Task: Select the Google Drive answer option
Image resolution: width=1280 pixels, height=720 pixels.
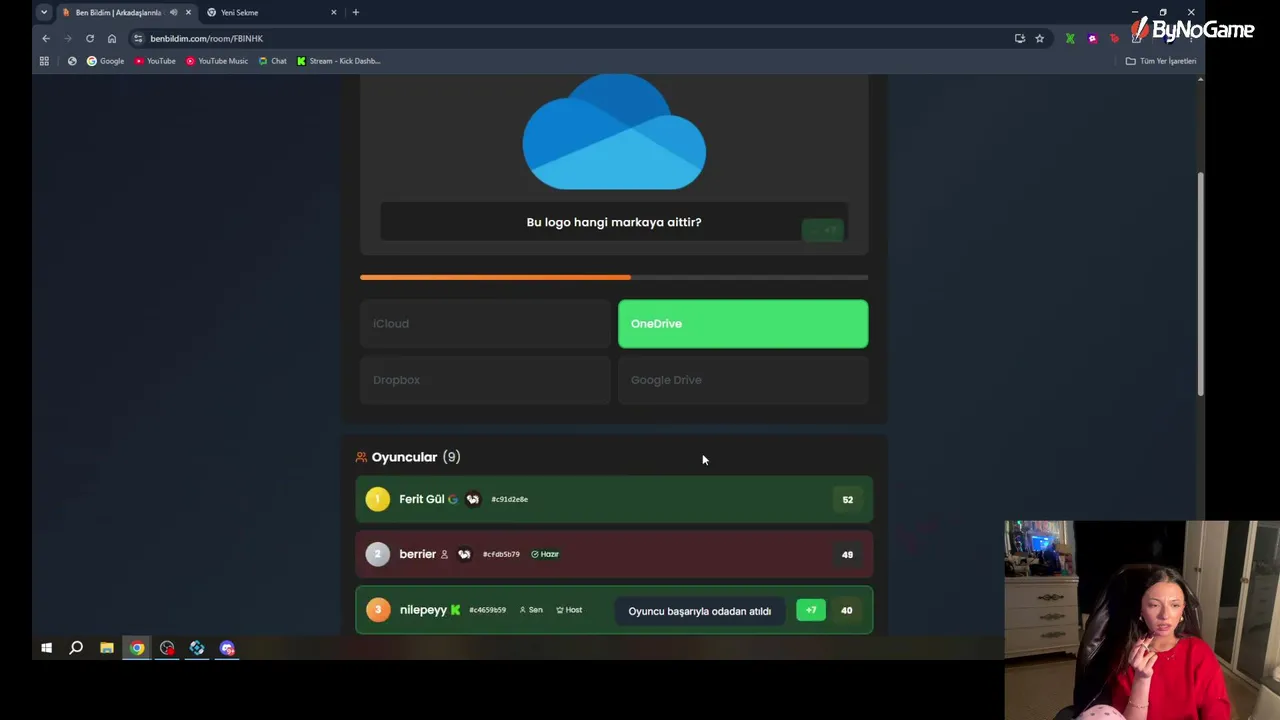Action: 743,380
